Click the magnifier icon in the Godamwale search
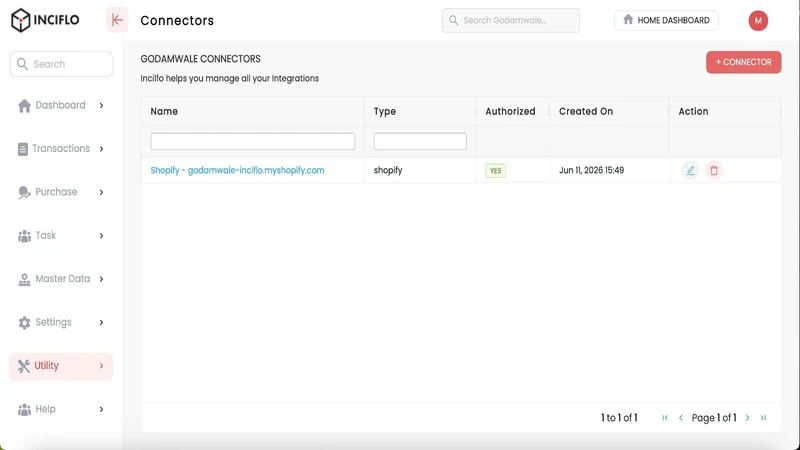Screen dimensions: 800x450 [x=453, y=20]
